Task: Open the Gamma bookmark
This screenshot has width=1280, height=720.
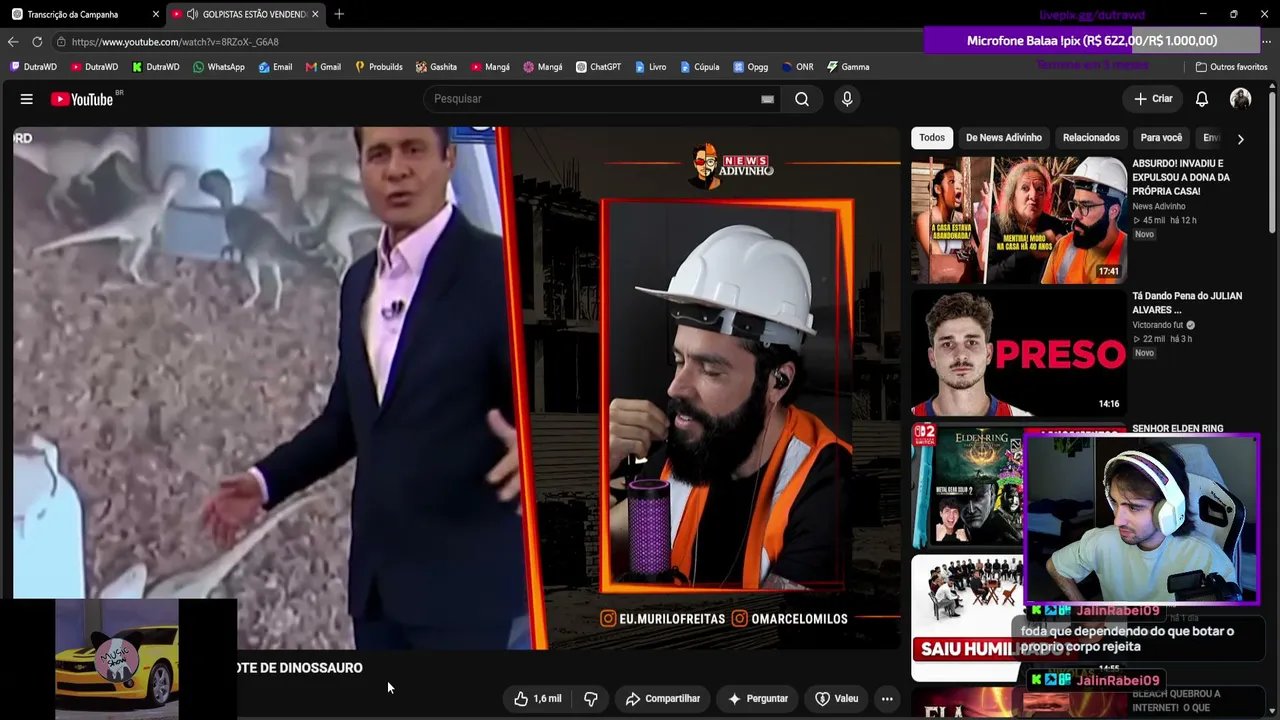Action: tap(848, 67)
